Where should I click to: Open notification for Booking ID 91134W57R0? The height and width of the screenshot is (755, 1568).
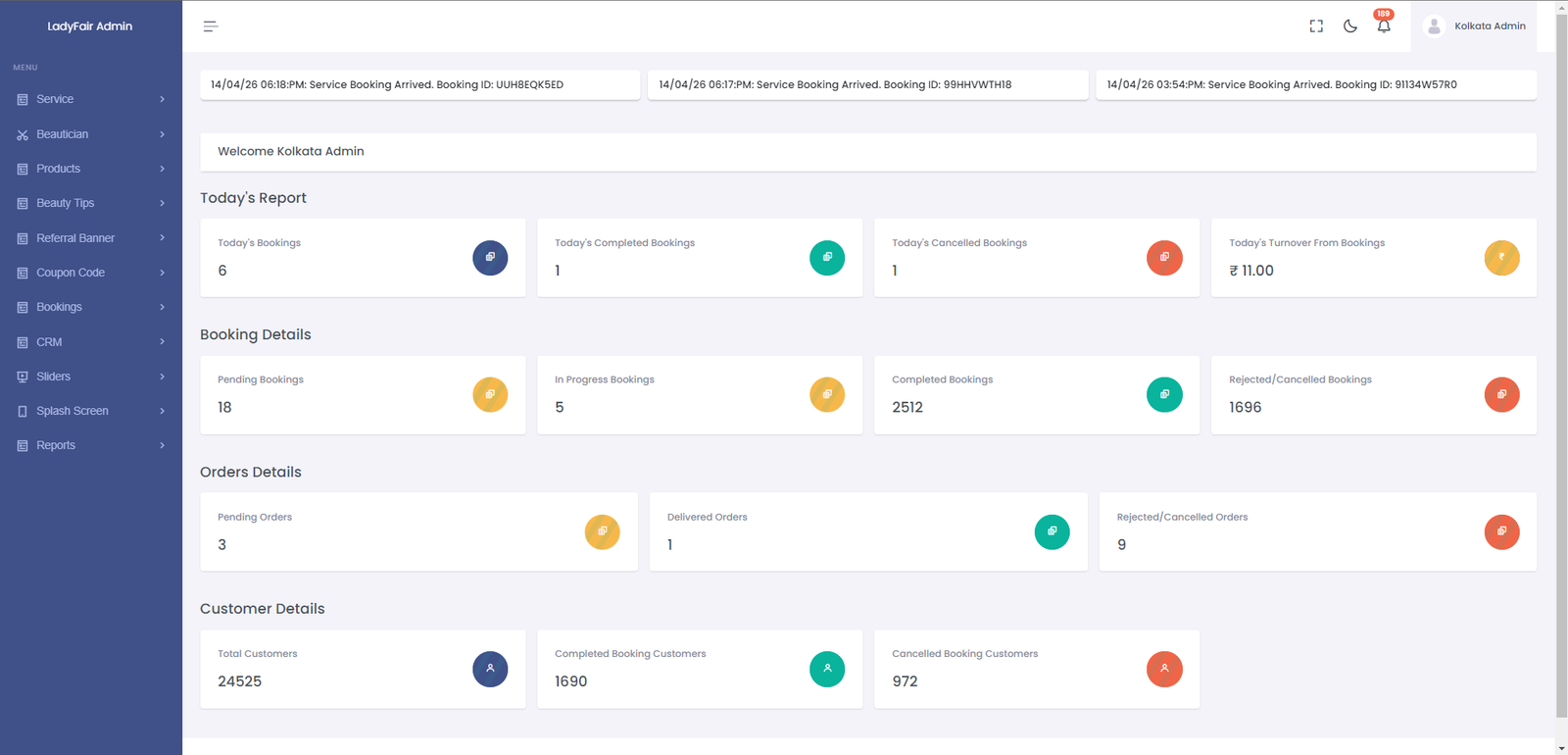1316,84
